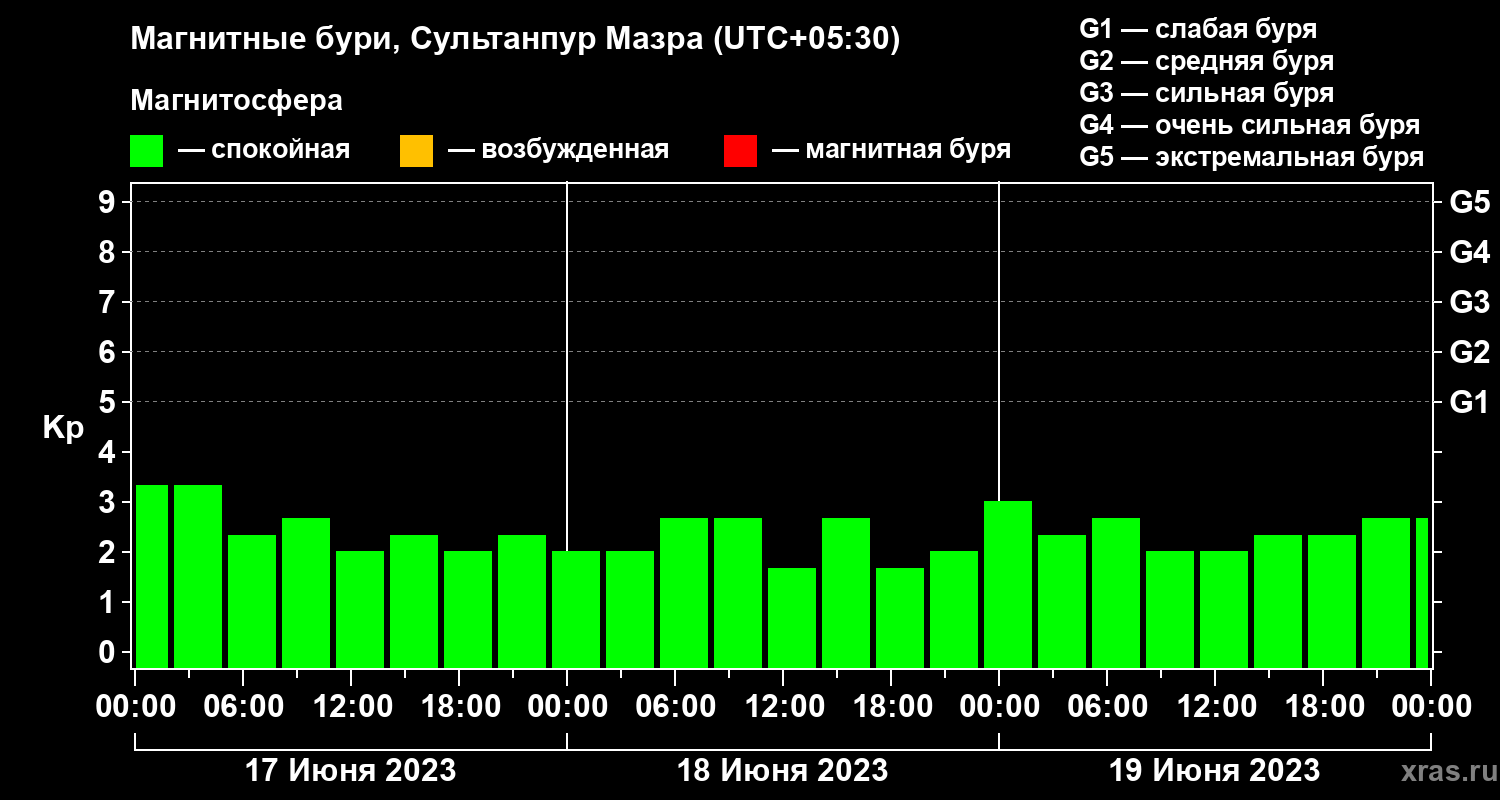Click the 12:00 time label for 19 Июня
The height and width of the screenshot is (800, 1500).
[1215, 707]
